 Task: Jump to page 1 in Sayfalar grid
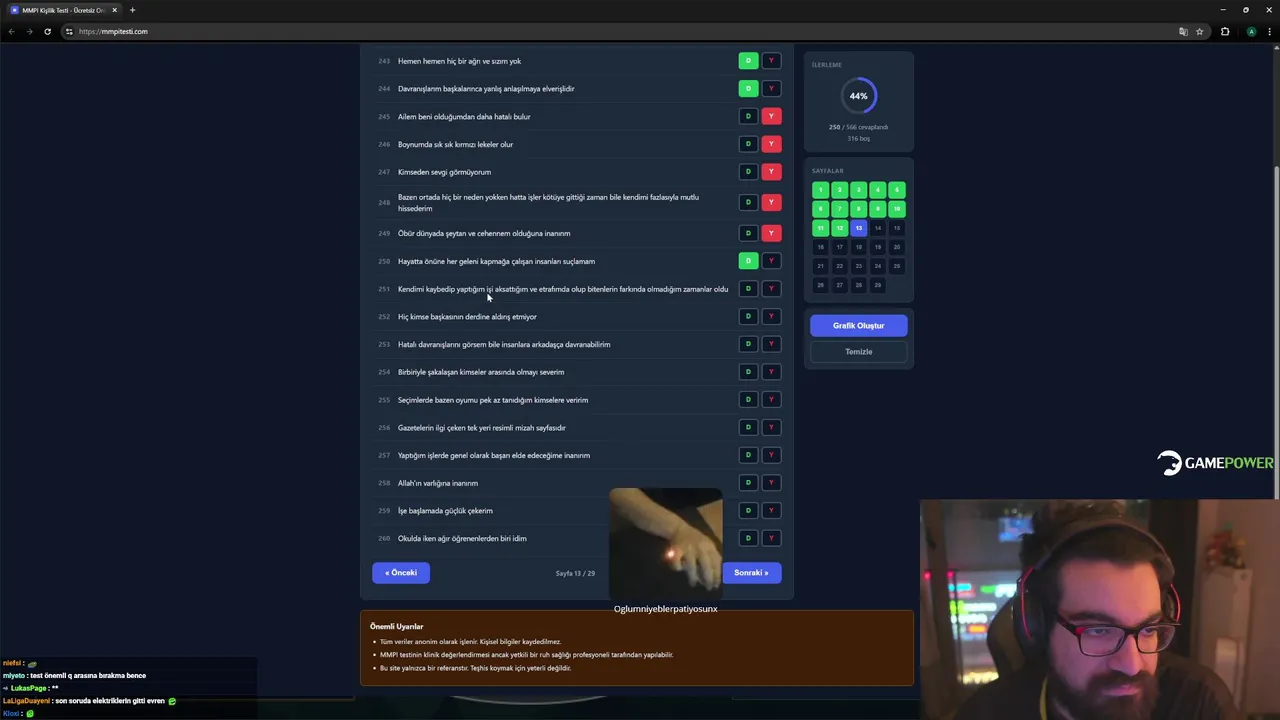click(820, 190)
